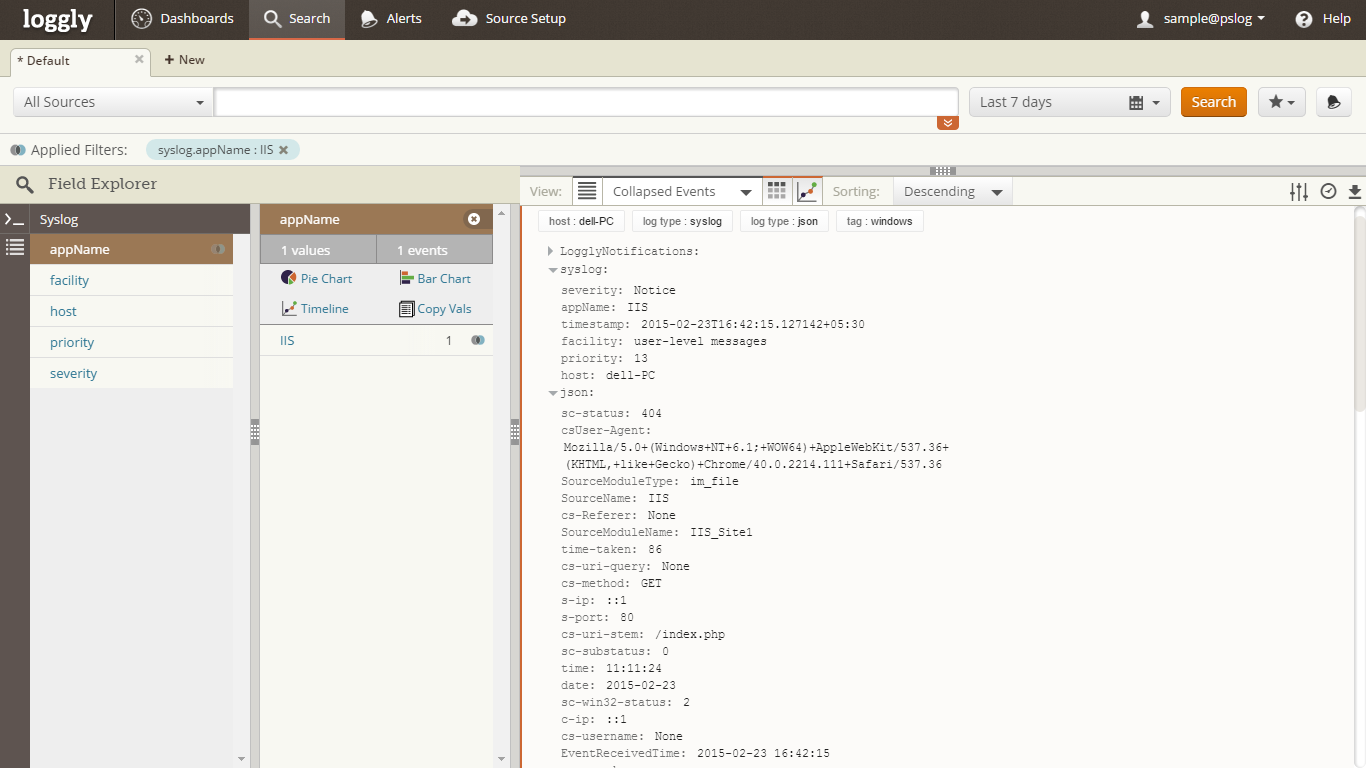Viewport: 1366px width, 768px height.
Task: Open the All Sources dropdown
Action: pos(113,102)
